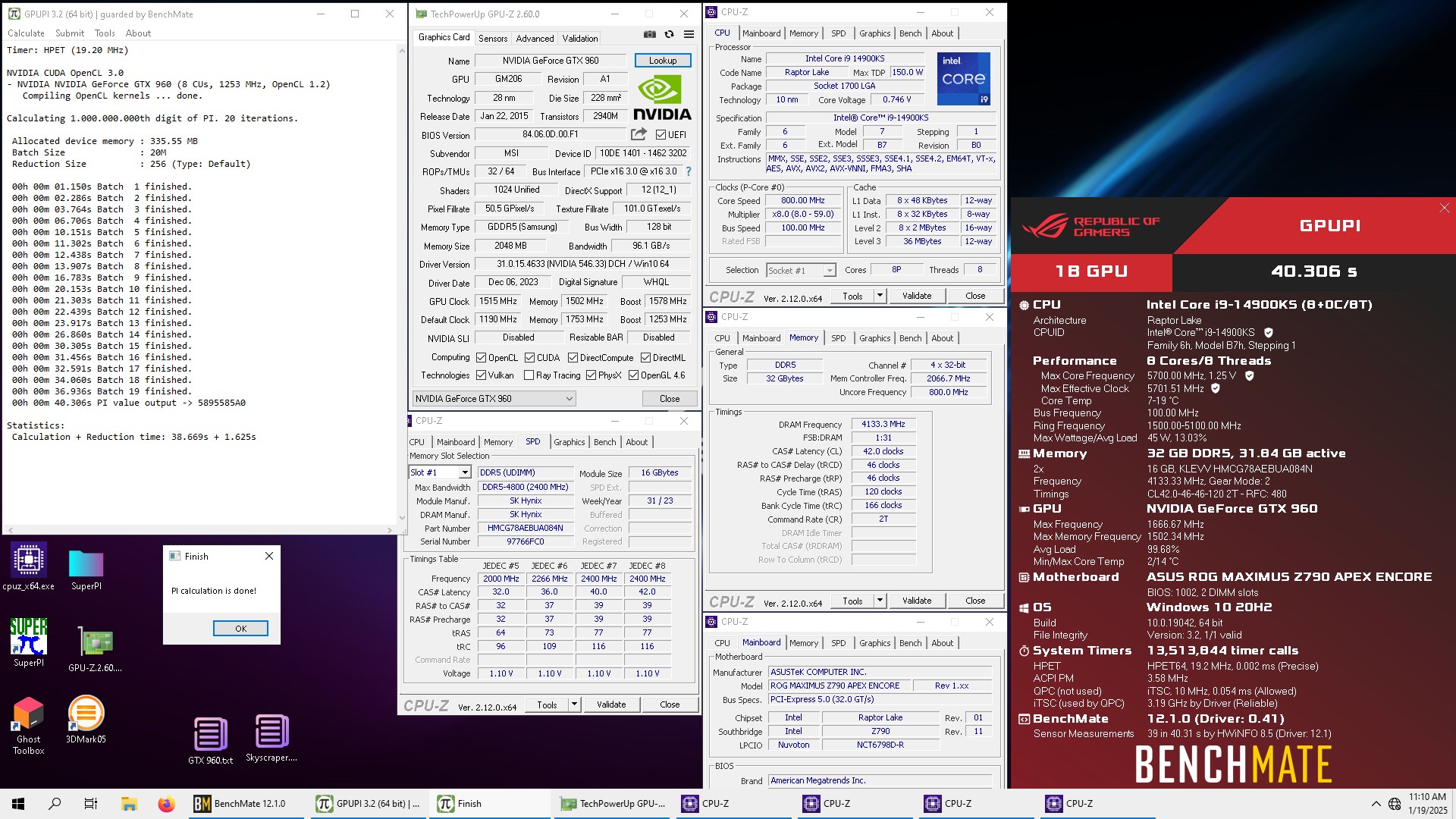Toggle the Vulkan checkbox
1456x819 pixels.
[481, 375]
